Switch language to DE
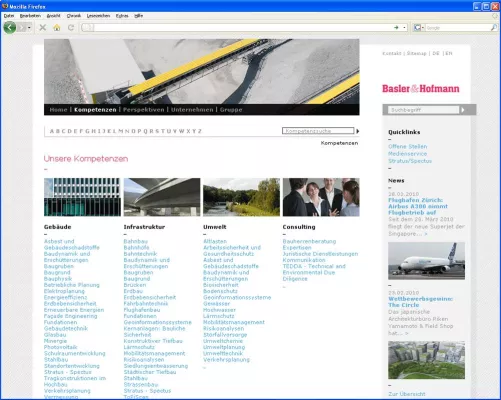Screen dimensions: 501x400 click(436, 53)
